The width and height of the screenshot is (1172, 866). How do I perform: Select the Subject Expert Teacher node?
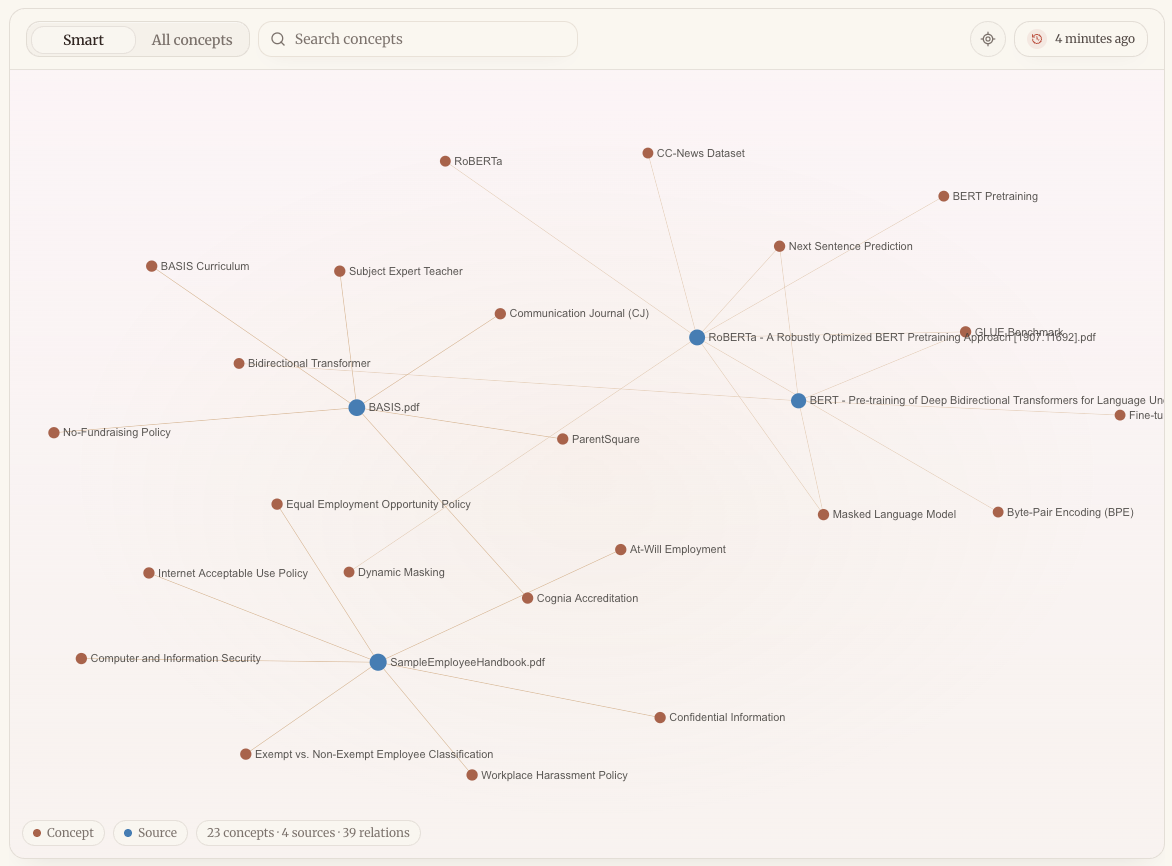[x=339, y=271]
